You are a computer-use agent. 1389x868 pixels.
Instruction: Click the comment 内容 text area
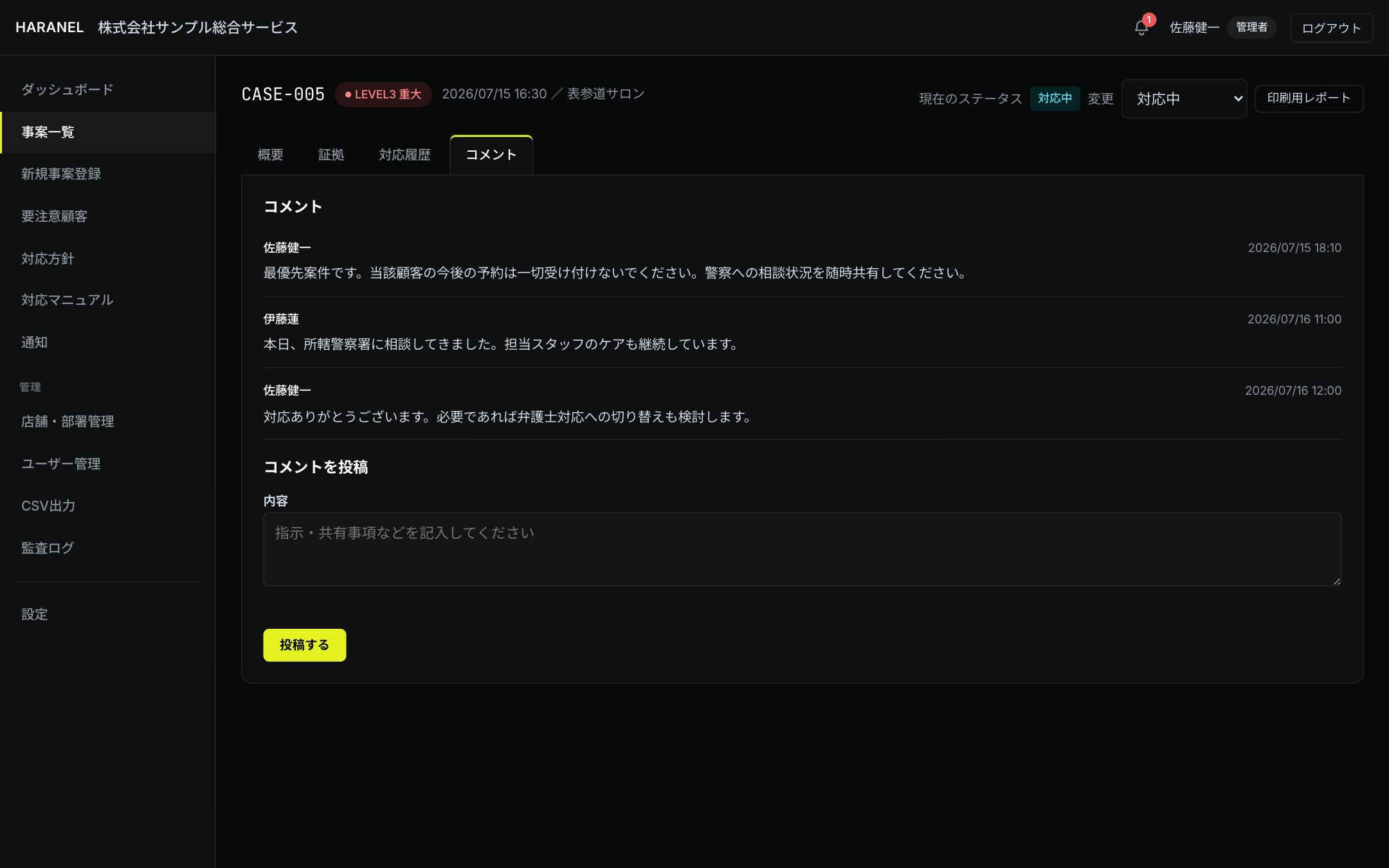click(802, 549)
